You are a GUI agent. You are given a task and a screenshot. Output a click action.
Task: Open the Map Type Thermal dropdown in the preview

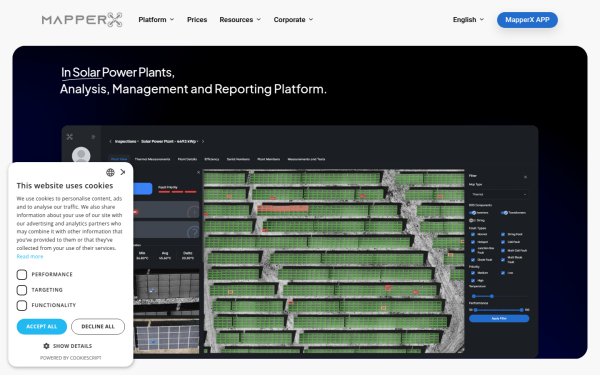tap(499, 194)
